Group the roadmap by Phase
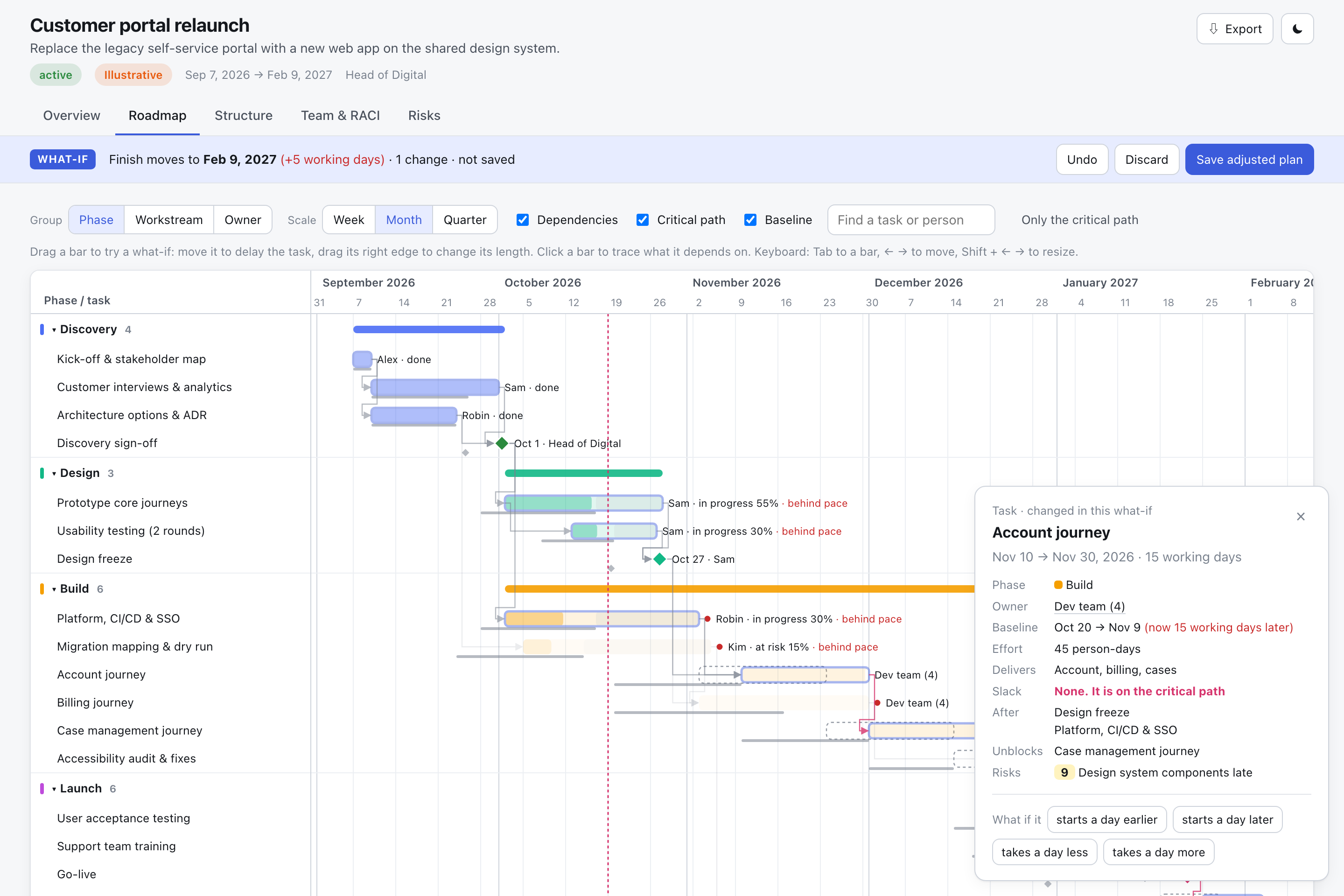Image resolution: width=1344 pixels, height=896 pixels. point(96,220)
